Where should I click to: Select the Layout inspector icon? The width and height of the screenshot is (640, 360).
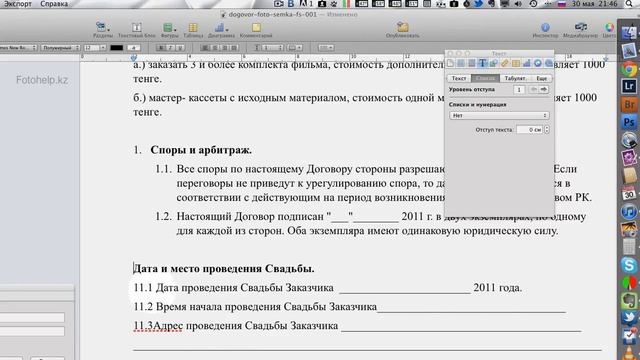(461, 63)
